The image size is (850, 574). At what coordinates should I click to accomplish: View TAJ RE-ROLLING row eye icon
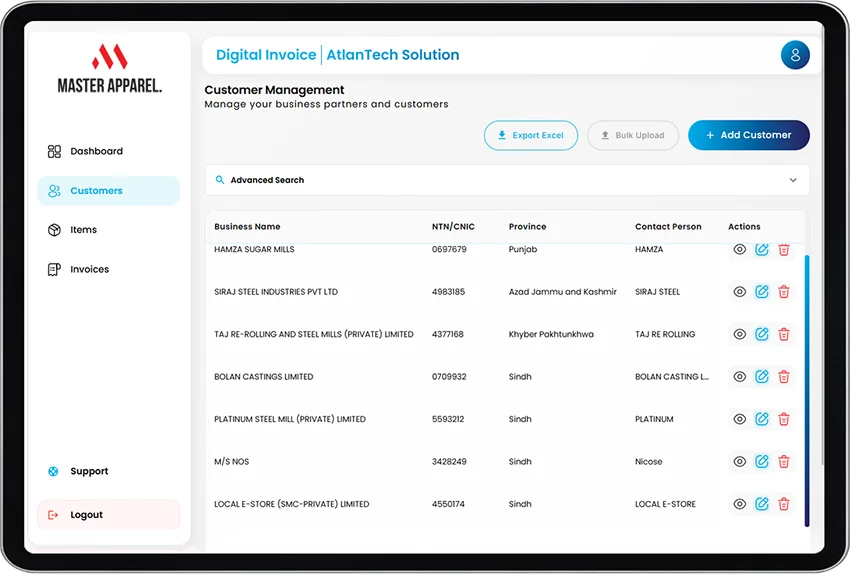739,334
